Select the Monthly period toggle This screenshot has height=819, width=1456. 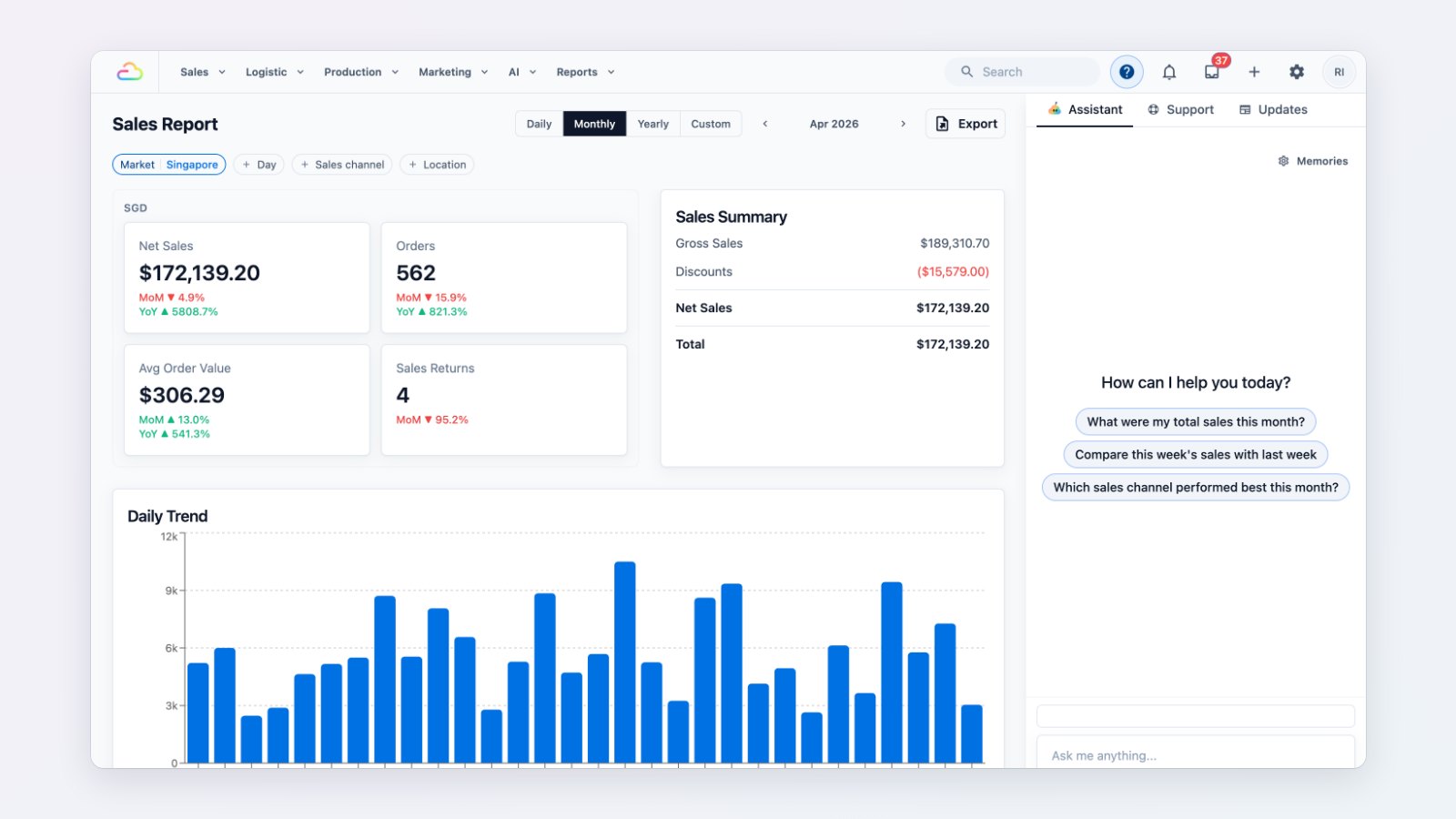click(x=594, y=124)
